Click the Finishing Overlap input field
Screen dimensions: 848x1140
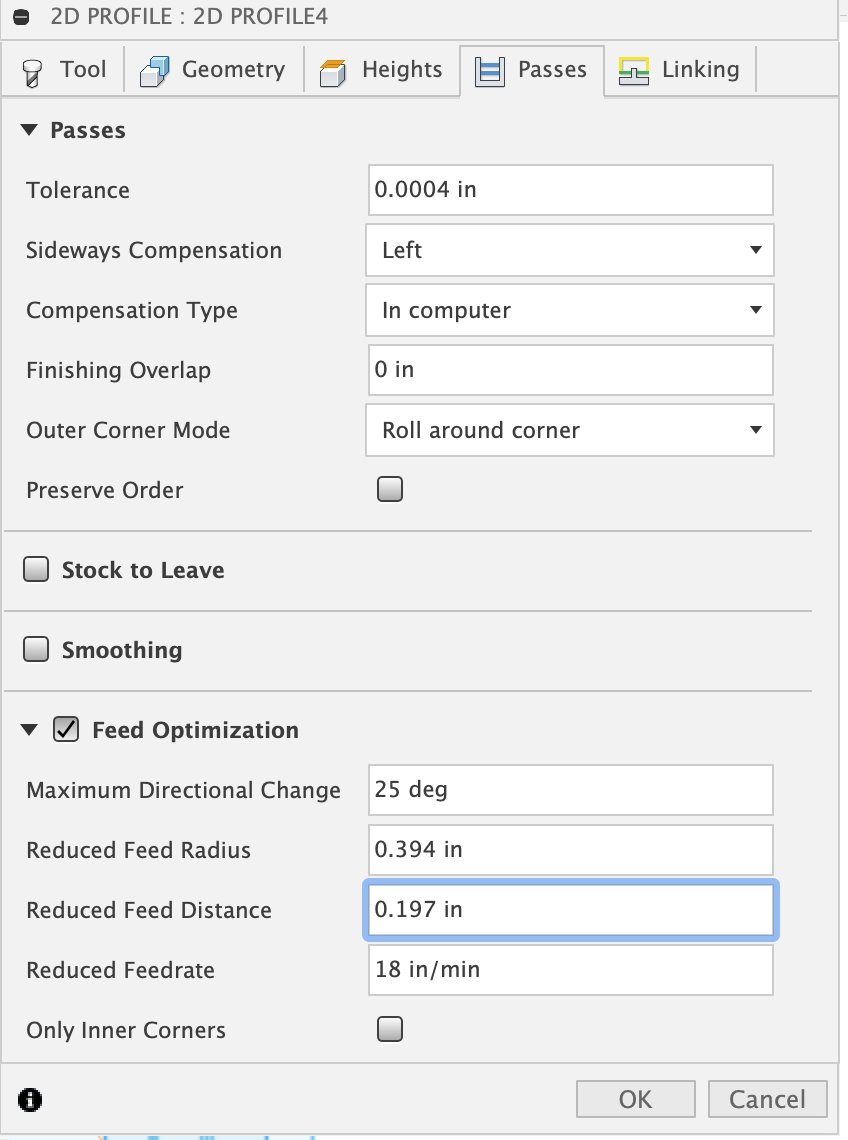[570, 370]
